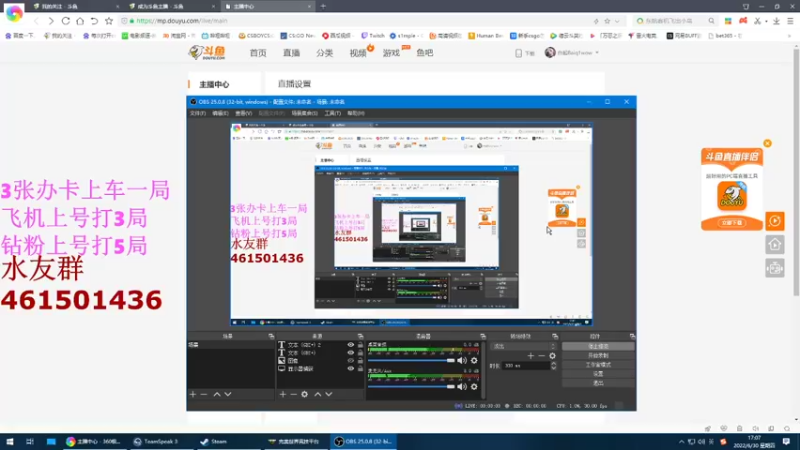Increase transition duration with stepper arrow
This screenshot has width=800, height=450.
tap(554, 364)
